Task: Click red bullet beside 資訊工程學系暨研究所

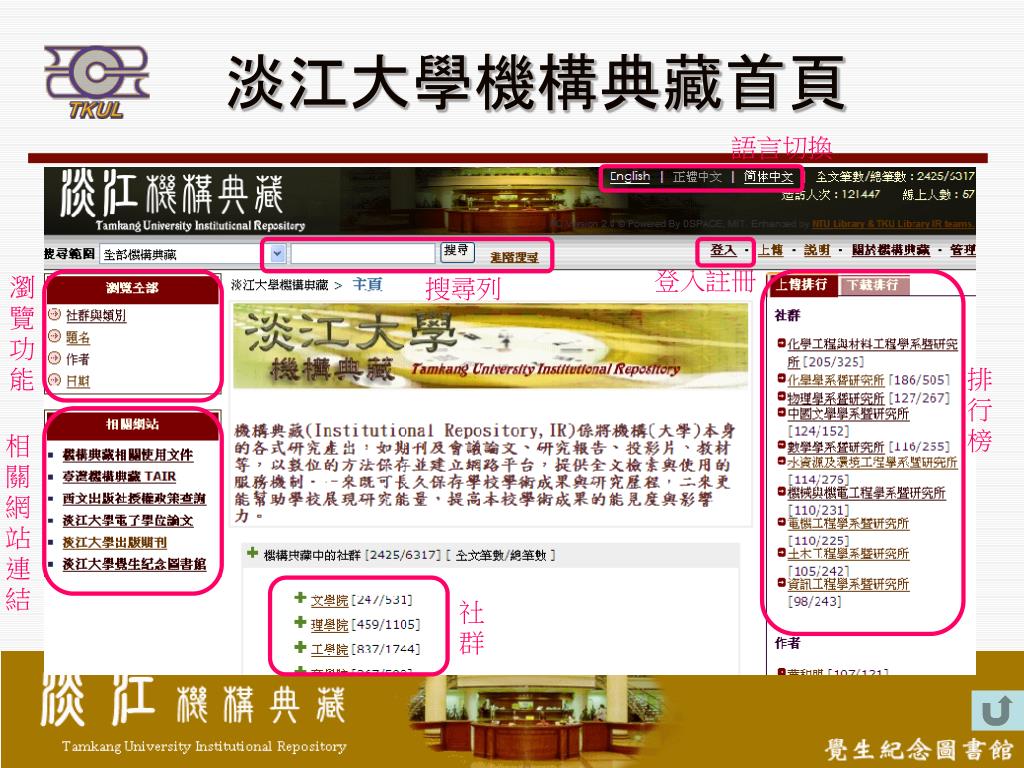Action: [x=781, y=583]
